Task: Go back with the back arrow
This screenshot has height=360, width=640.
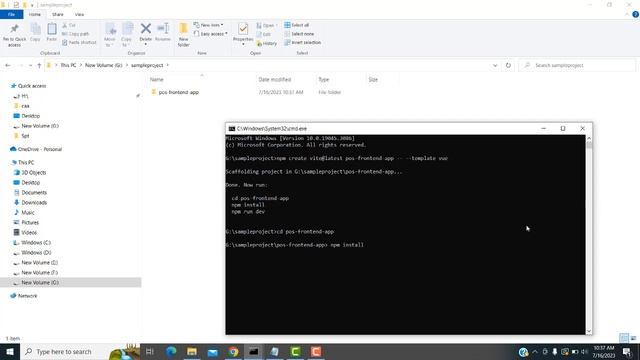Action: coord(8,65)
